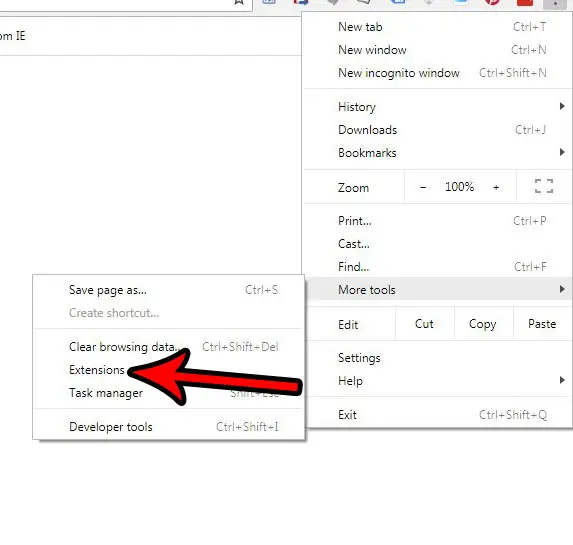Open Extensions from More tools submenu
This screenshot has height=545, width=573.
pos(168,370)
